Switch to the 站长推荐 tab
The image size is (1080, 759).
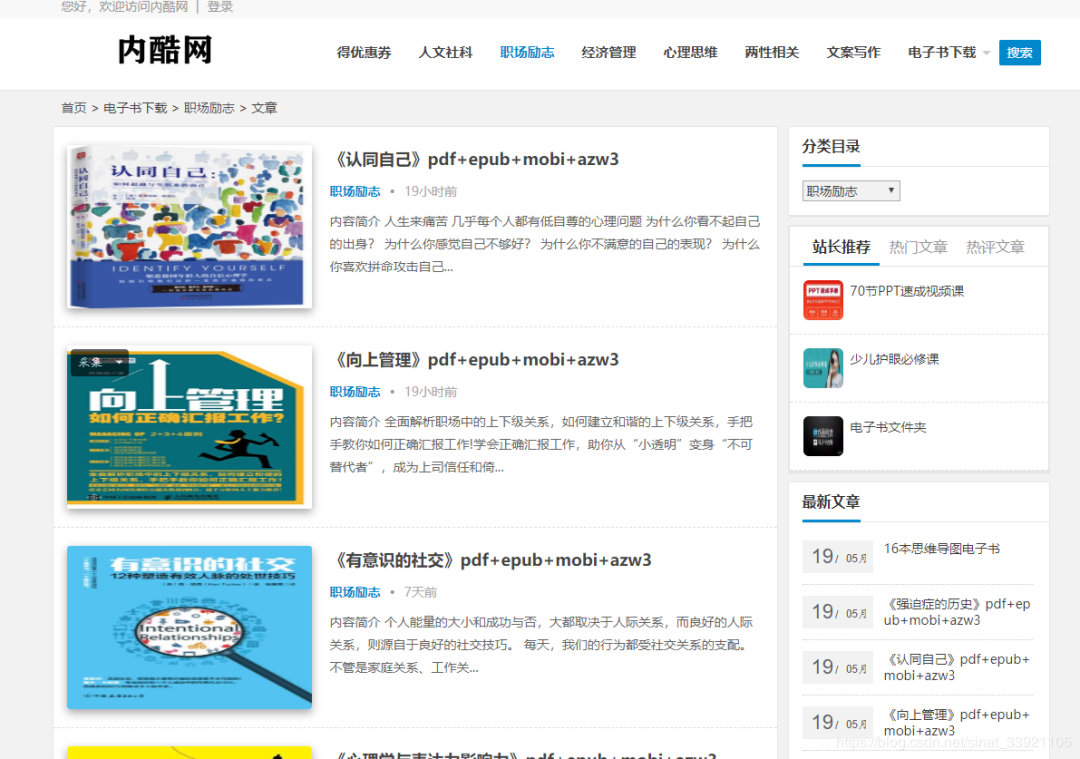[841, 247]
